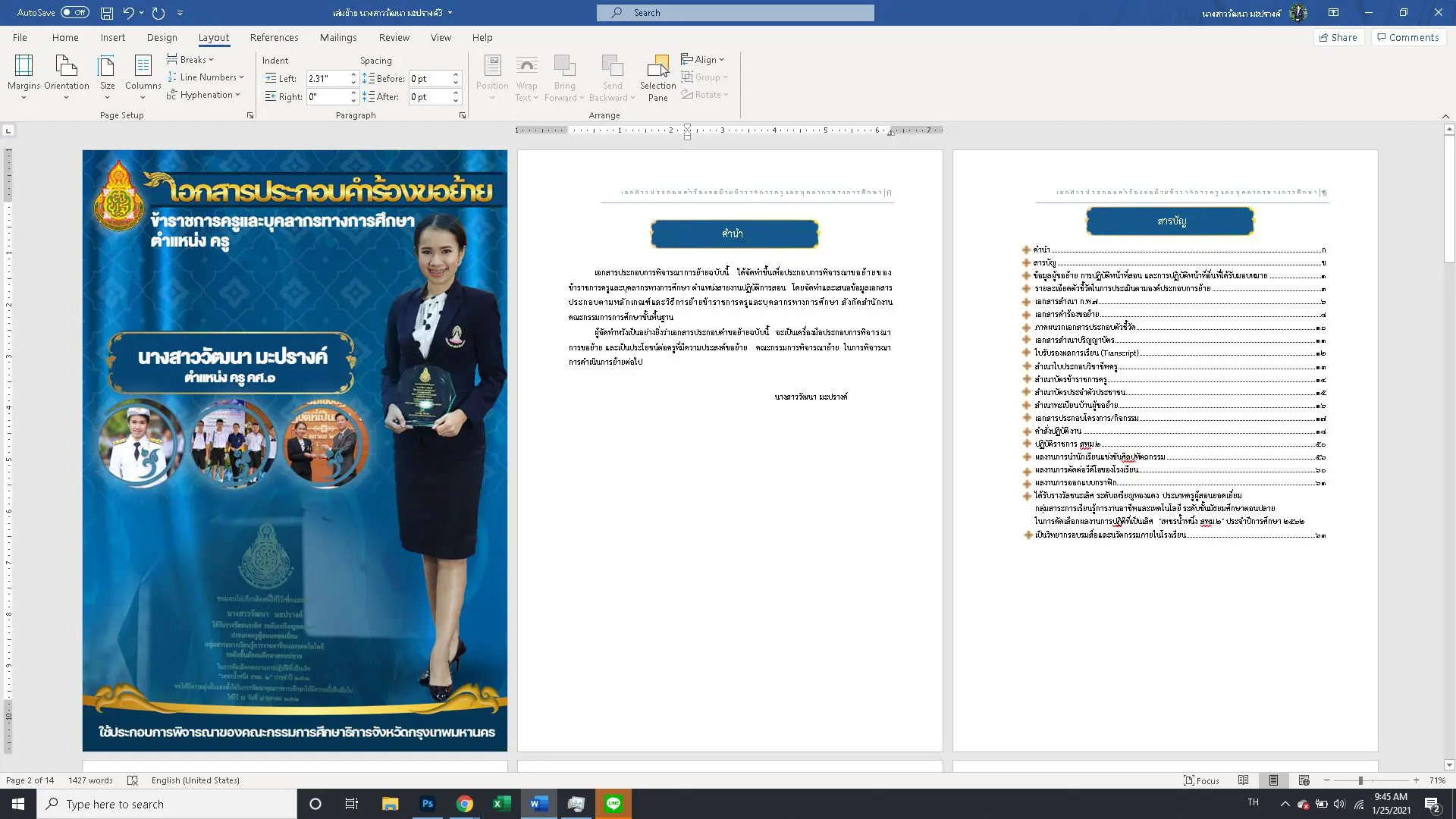Screen dimensions: 1456x819
Task: Open the Comments button
Action: [x=1408, y=37]
